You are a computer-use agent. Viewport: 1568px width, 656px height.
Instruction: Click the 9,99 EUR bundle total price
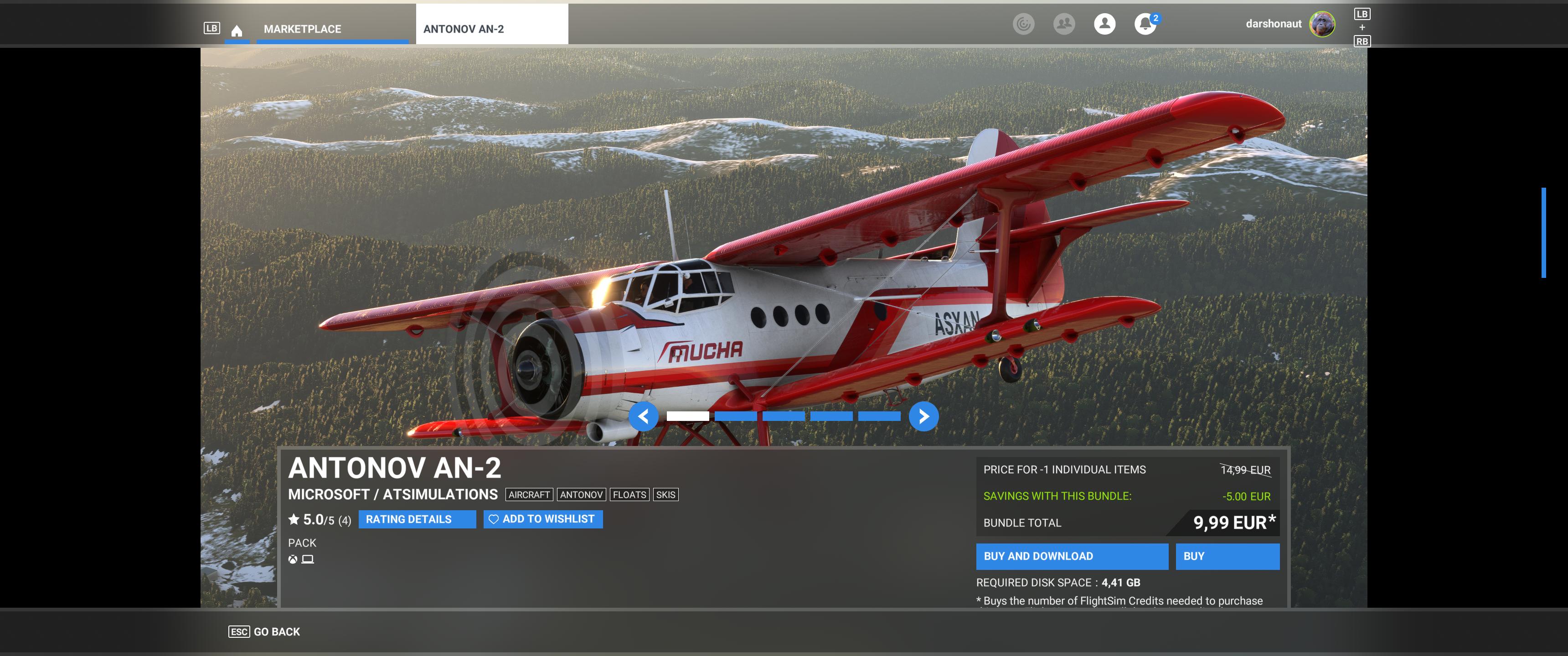tap(1234, 522)
